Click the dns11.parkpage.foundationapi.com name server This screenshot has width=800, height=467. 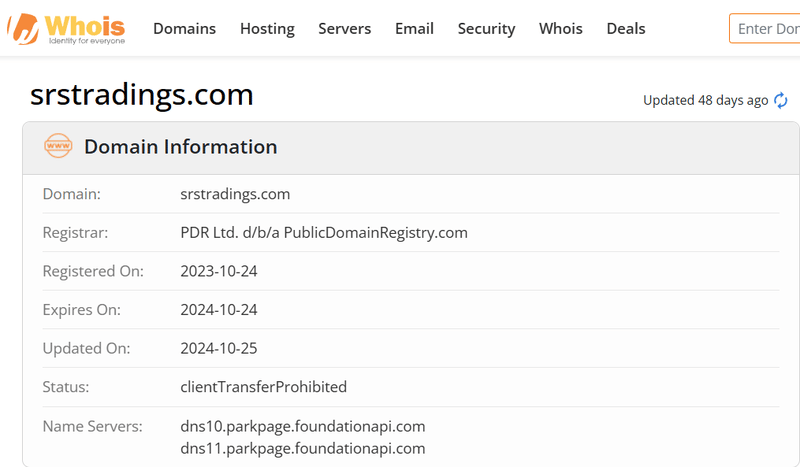click(302, 448)
